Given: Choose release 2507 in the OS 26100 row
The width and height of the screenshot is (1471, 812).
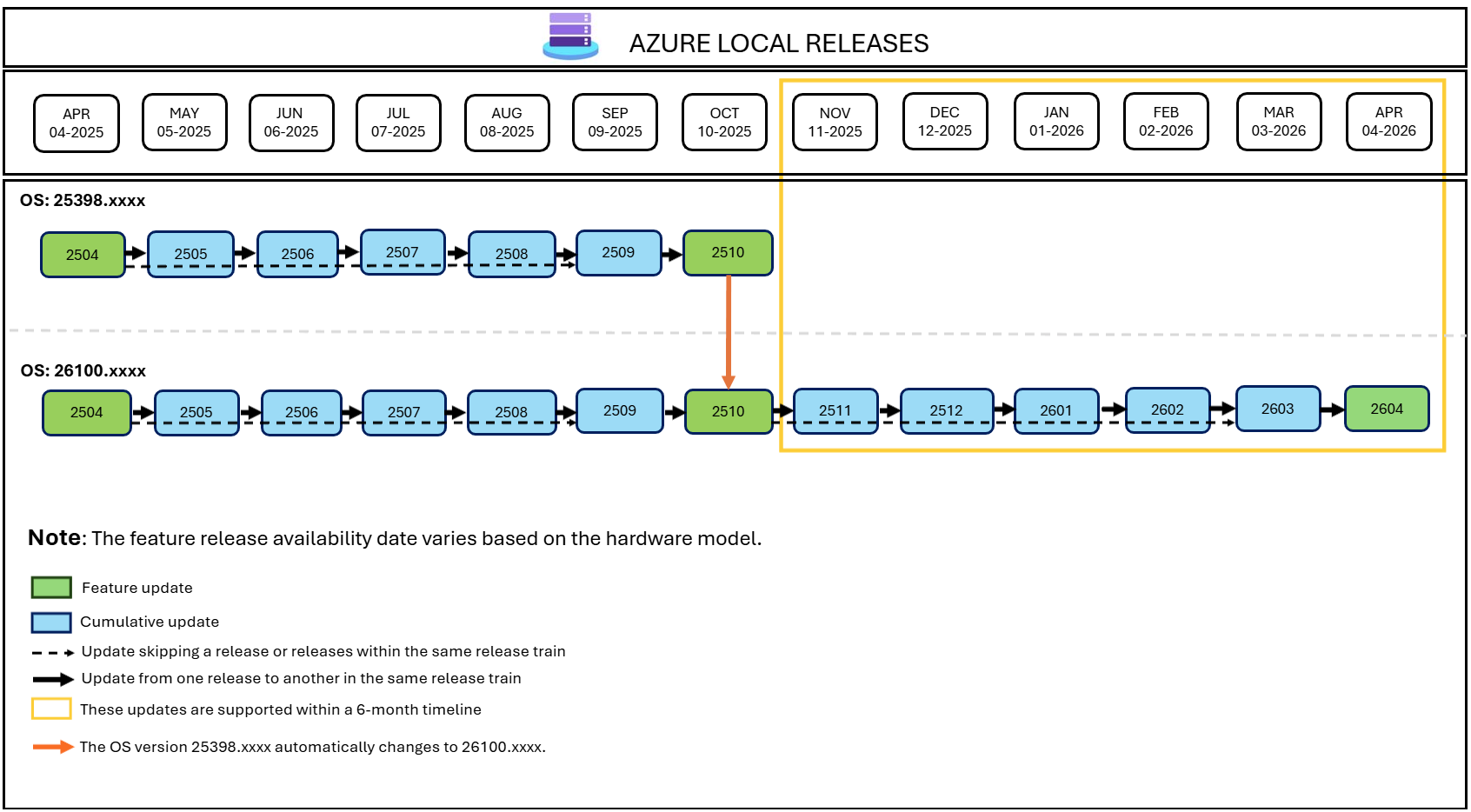Looking at the screenshot, I should 404,412.
